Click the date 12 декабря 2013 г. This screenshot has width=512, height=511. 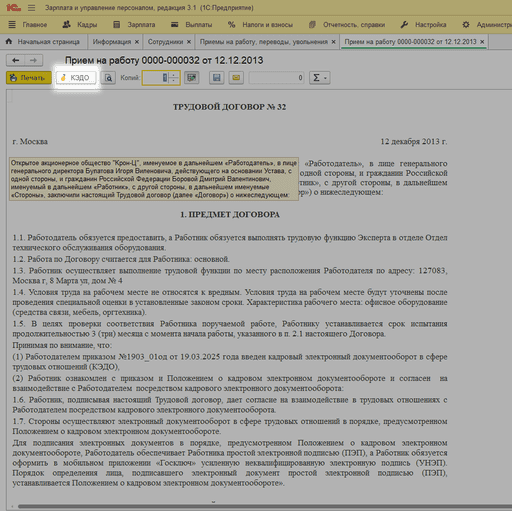click(x=414, y=142)
